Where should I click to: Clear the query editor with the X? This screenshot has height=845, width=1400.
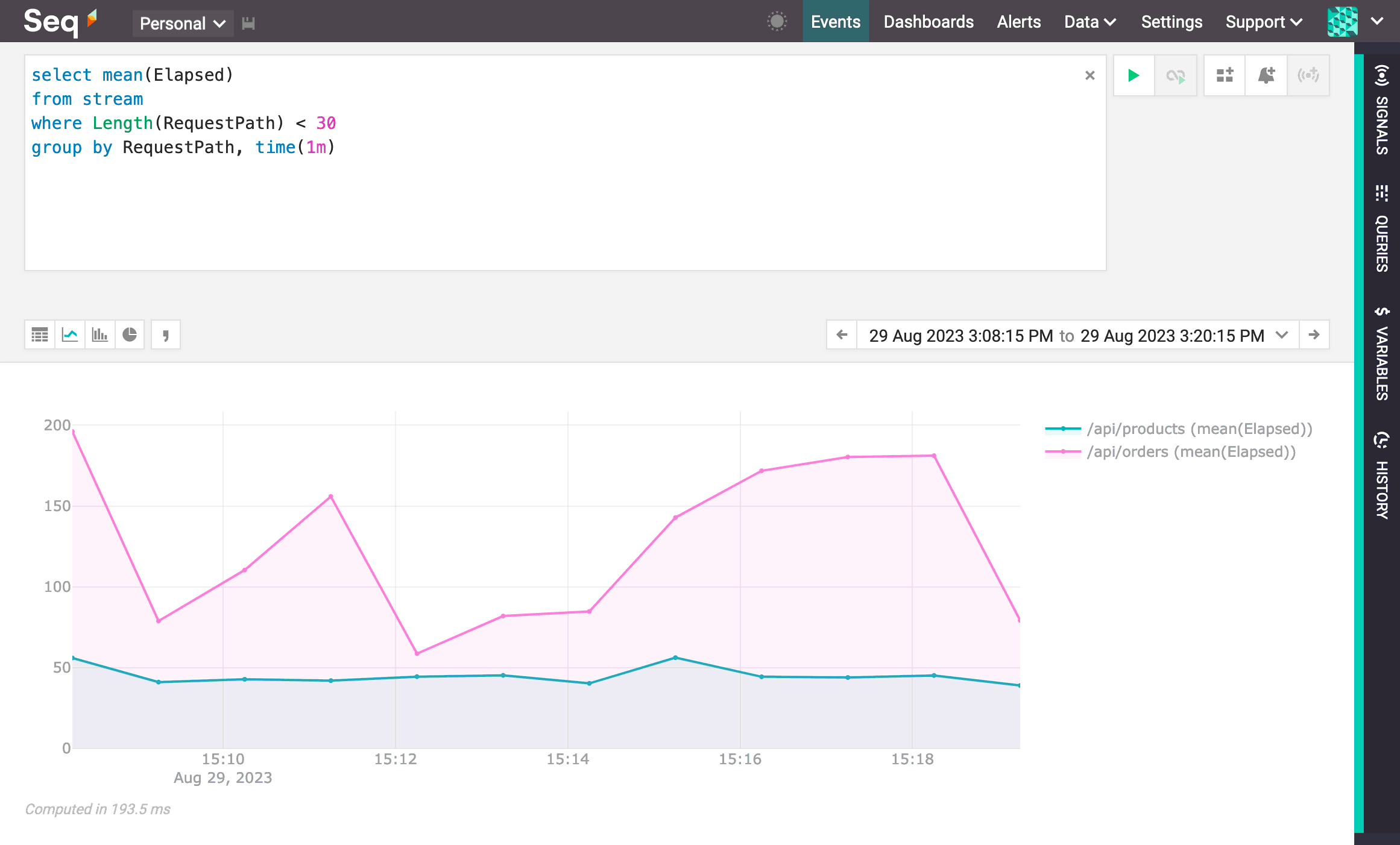pos(1089,75)
